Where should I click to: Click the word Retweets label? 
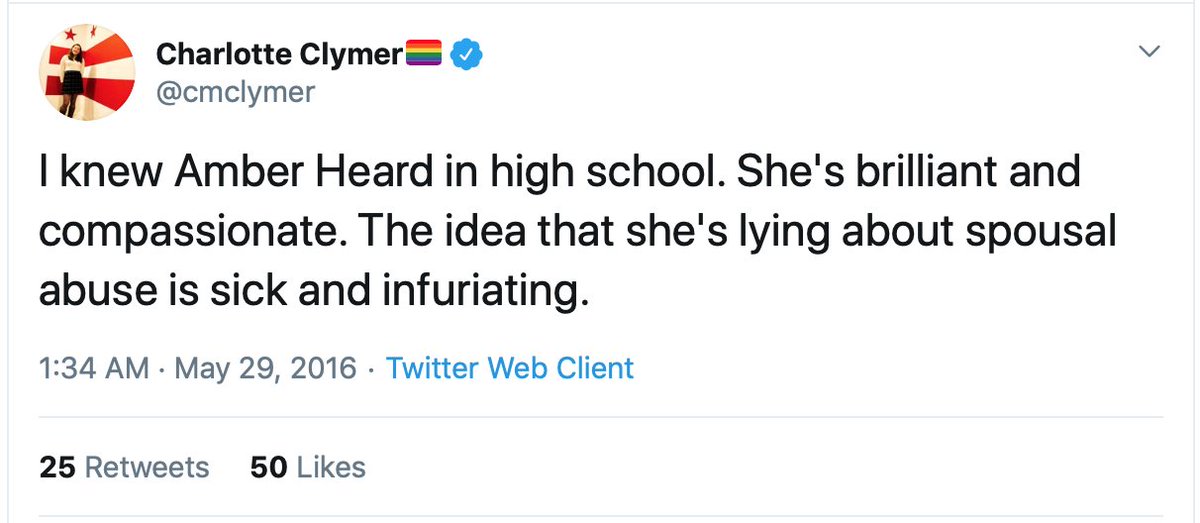click(x=147, y=467)
